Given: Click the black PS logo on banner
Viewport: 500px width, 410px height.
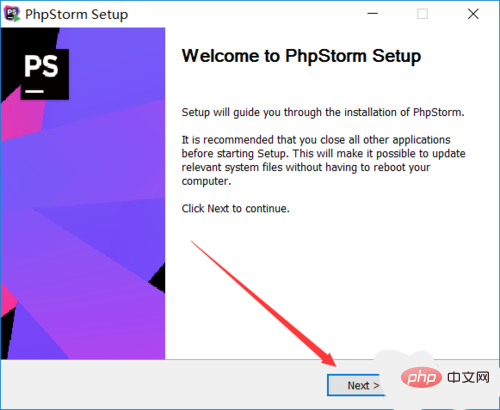Looking at the screenshot, I should coord(45,74).
